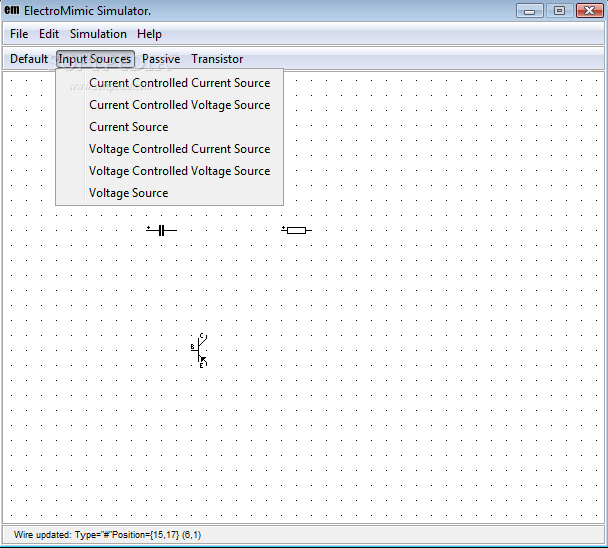The height and width of the screenshot is (548, 608).
Task: Open the Passive components menu
Action: [x=161, y=59]
